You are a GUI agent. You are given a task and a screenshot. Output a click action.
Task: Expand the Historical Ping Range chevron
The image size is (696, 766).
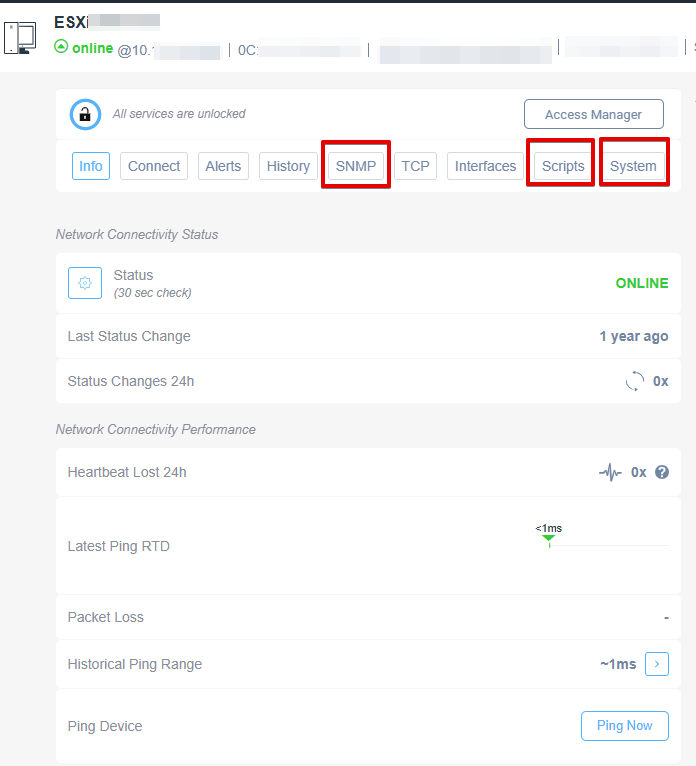tap(657, 664)
